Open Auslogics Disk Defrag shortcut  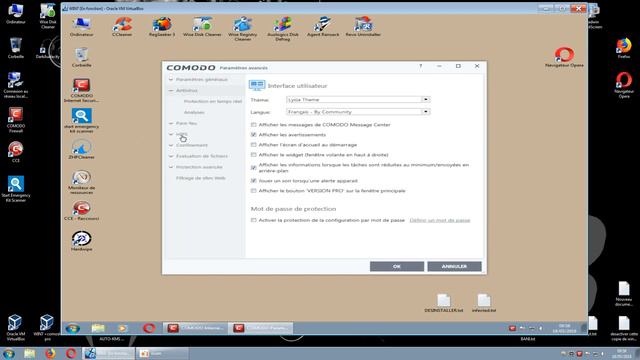(x=282, y=29)
